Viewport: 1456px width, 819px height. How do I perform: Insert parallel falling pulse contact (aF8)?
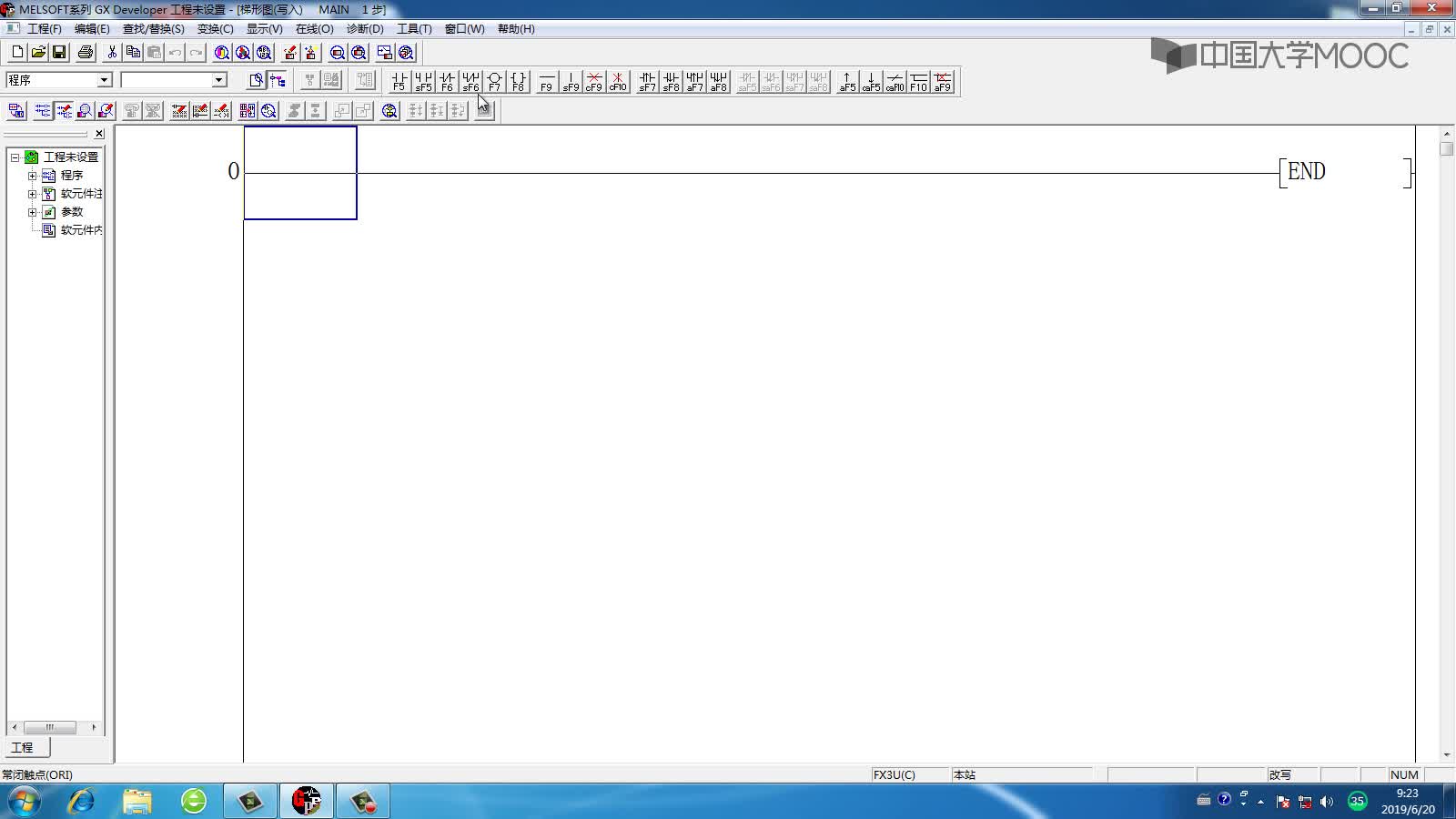tap(718, 82)
